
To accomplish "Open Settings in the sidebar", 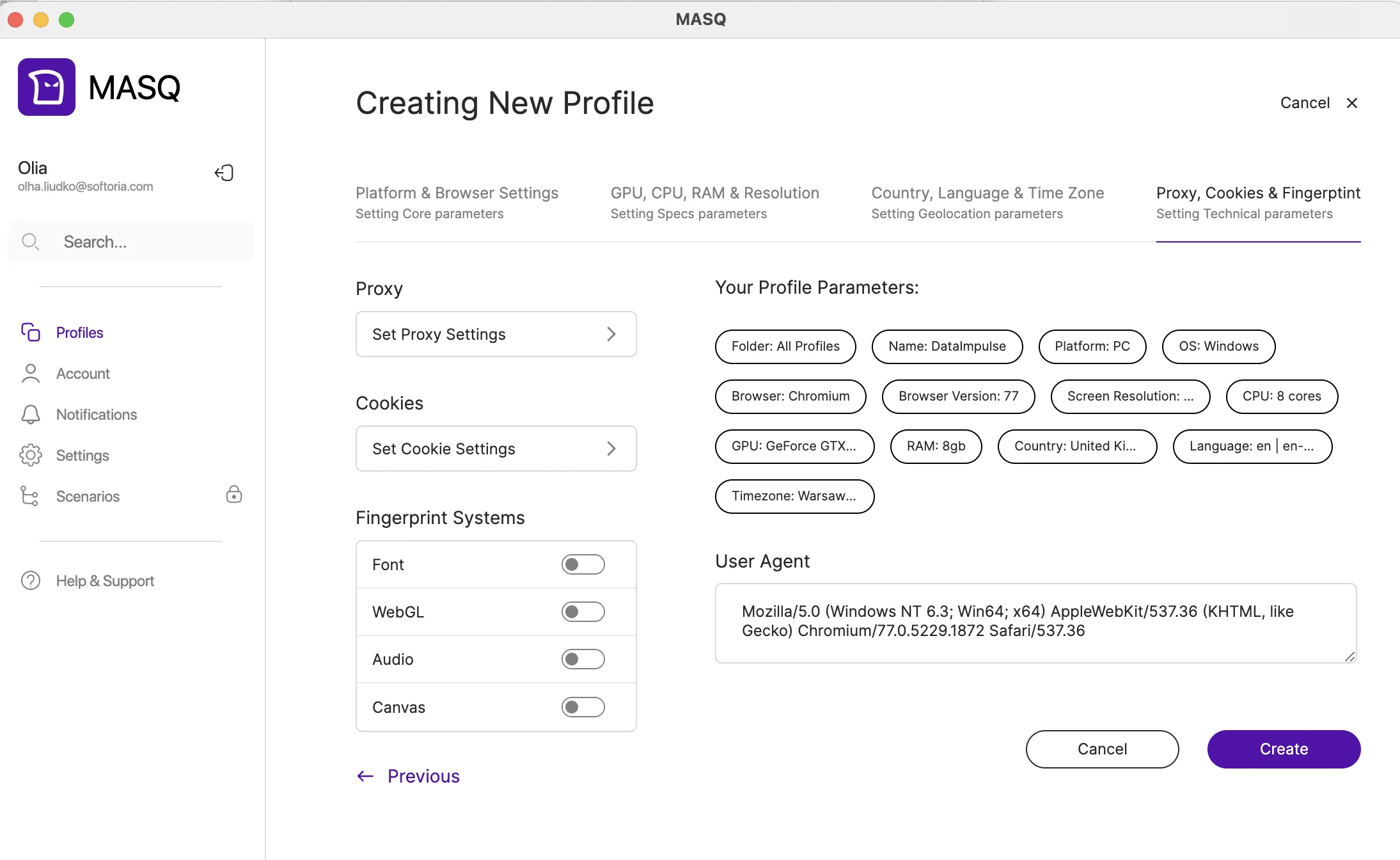I will (x=83, y=455).
